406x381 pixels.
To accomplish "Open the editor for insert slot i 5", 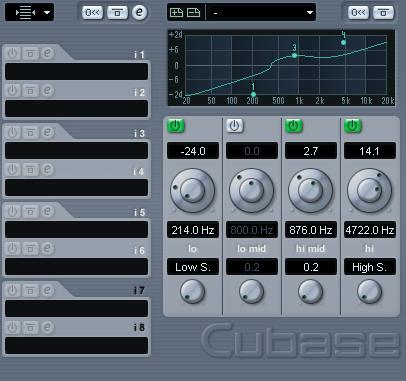I will pyautogui.click(x=48, y=211).
